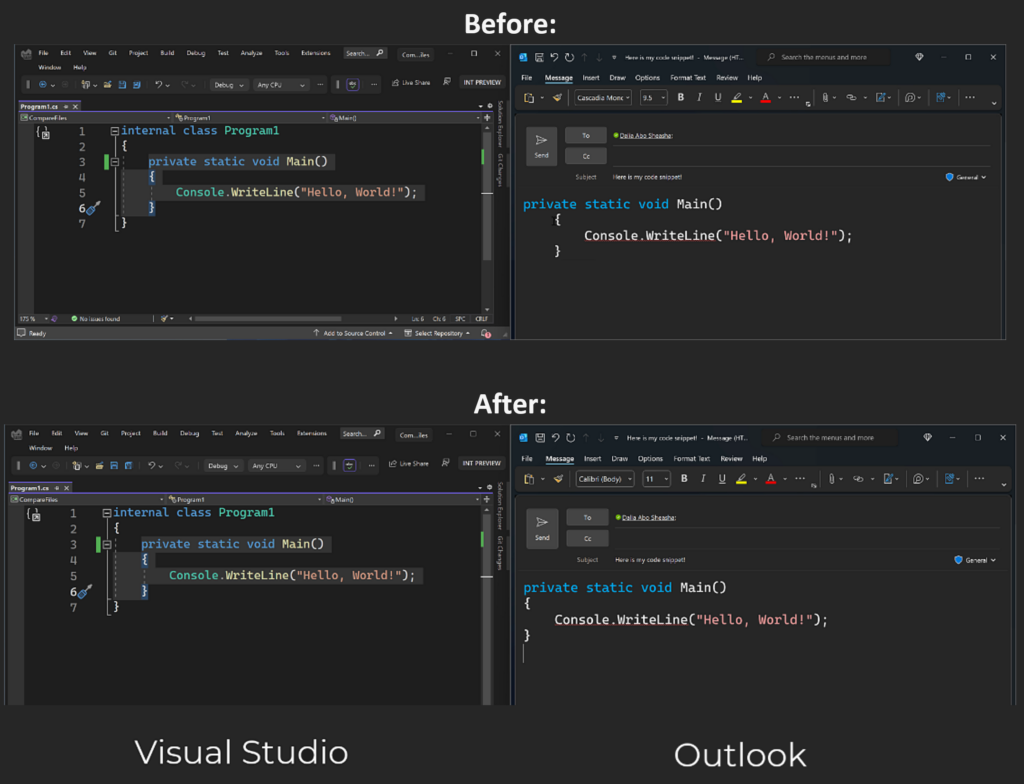Click the Undo icon in Outlook's title bar

554,57
